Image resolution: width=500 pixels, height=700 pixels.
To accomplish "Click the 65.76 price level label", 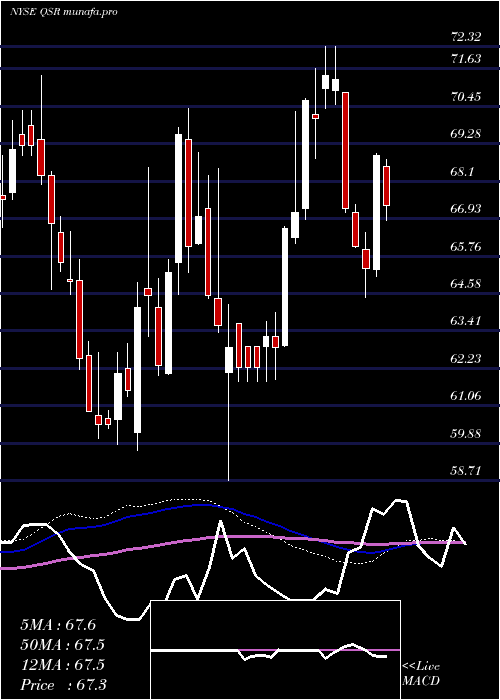I will pyautogui.click(x=466, y=246).
